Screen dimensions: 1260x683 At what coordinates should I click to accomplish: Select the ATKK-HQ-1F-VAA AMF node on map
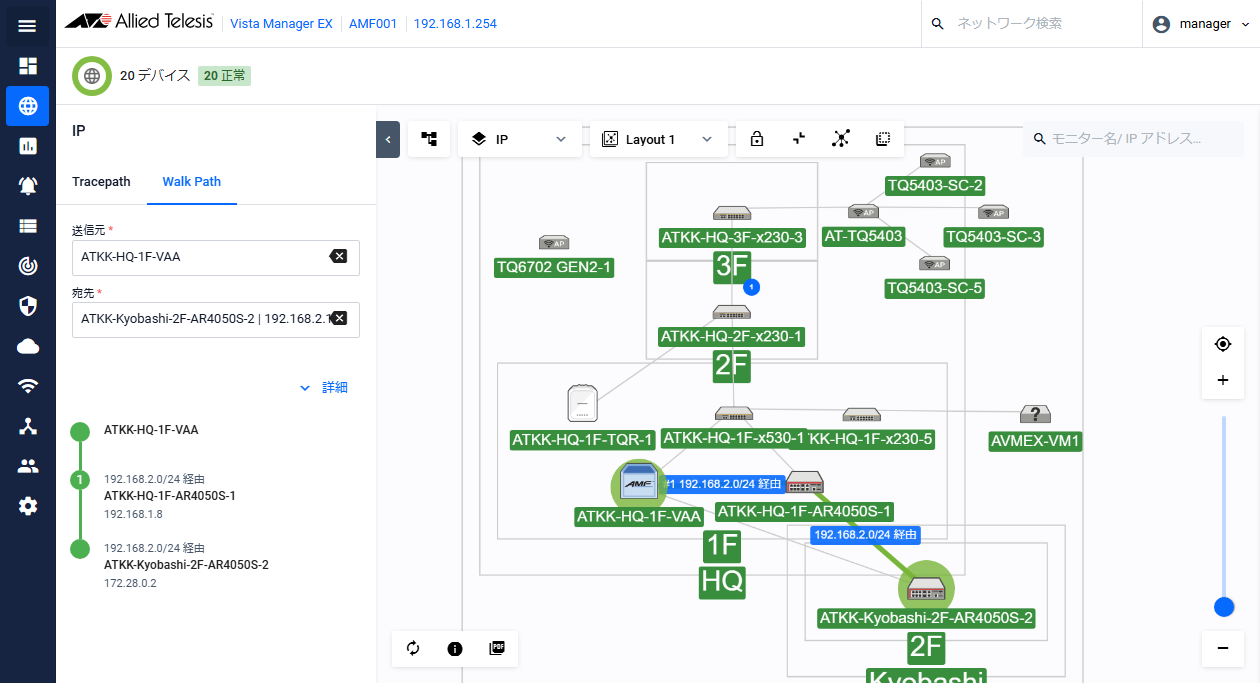(638, 484)
